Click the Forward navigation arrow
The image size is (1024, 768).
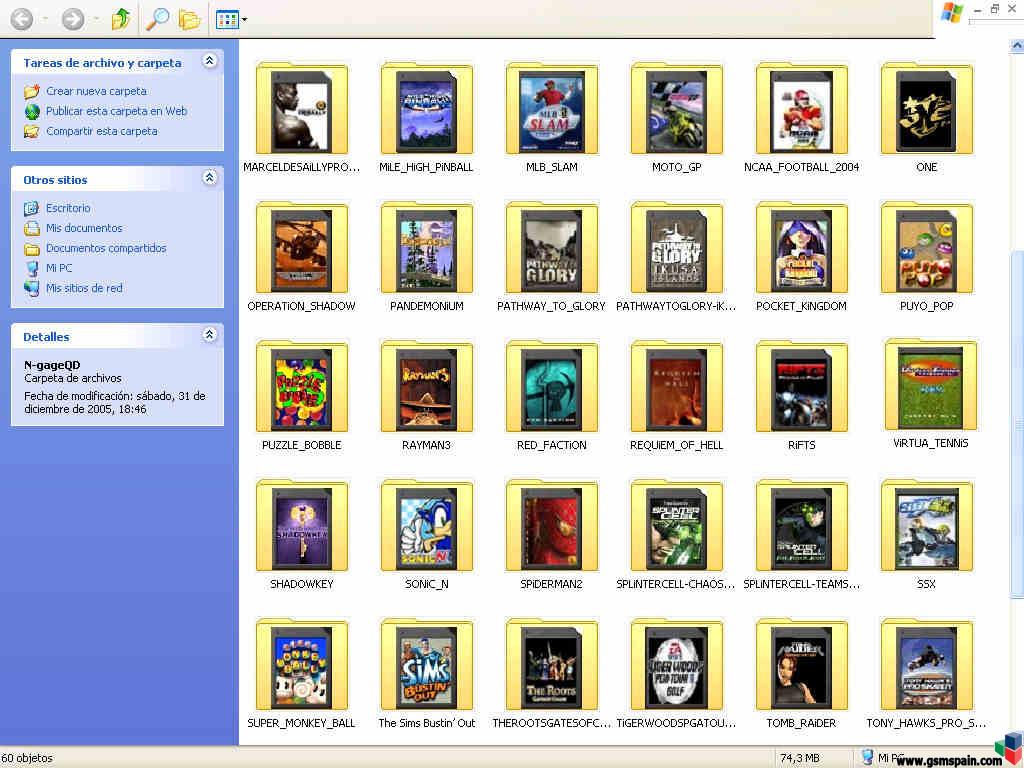point(72,19)
